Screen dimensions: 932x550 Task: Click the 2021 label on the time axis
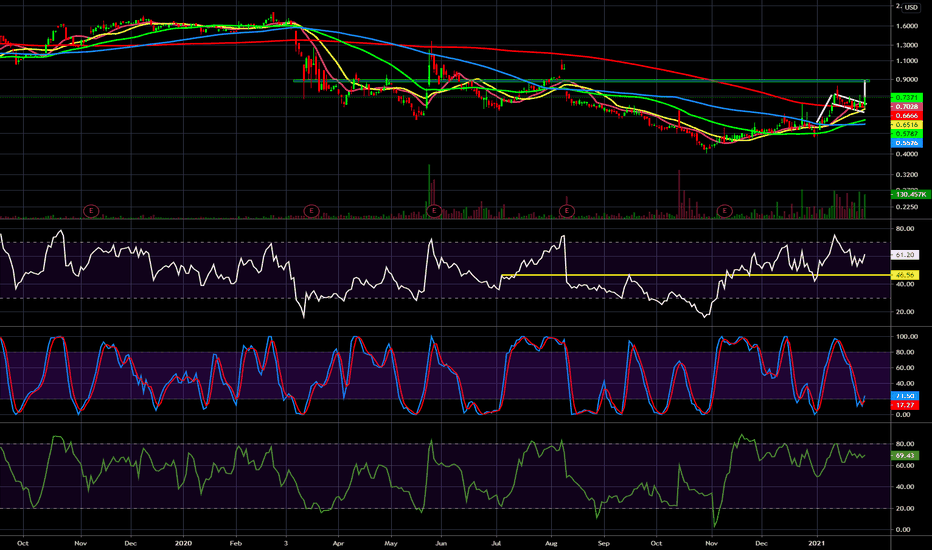pyautogui.click(x=817, y=543)
